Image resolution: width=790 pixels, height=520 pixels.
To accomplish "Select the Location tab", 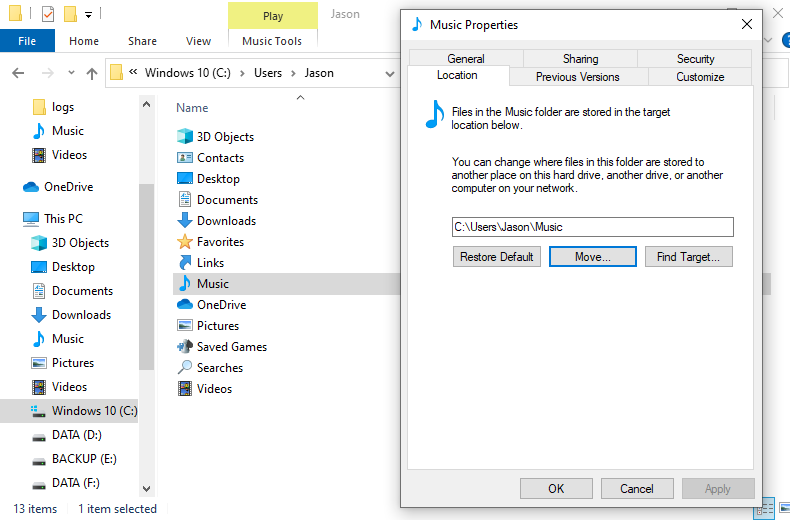I will (457, 75).
